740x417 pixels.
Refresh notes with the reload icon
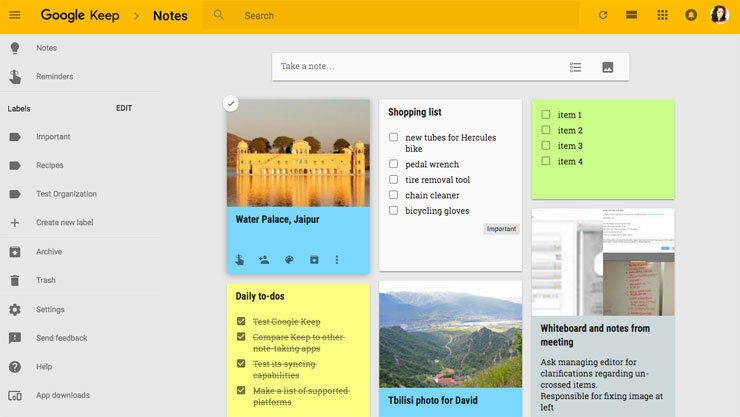pyautogui.click(x=603, y=15)
